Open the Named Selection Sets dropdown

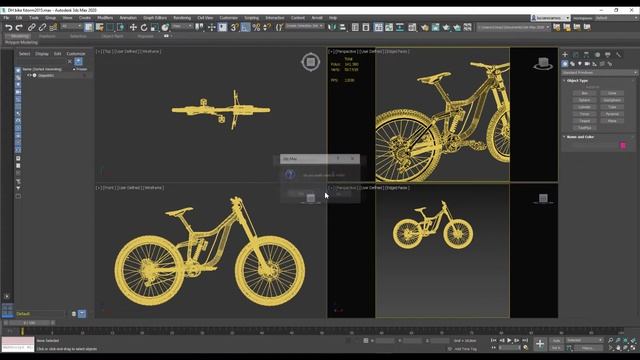point(304,27)
